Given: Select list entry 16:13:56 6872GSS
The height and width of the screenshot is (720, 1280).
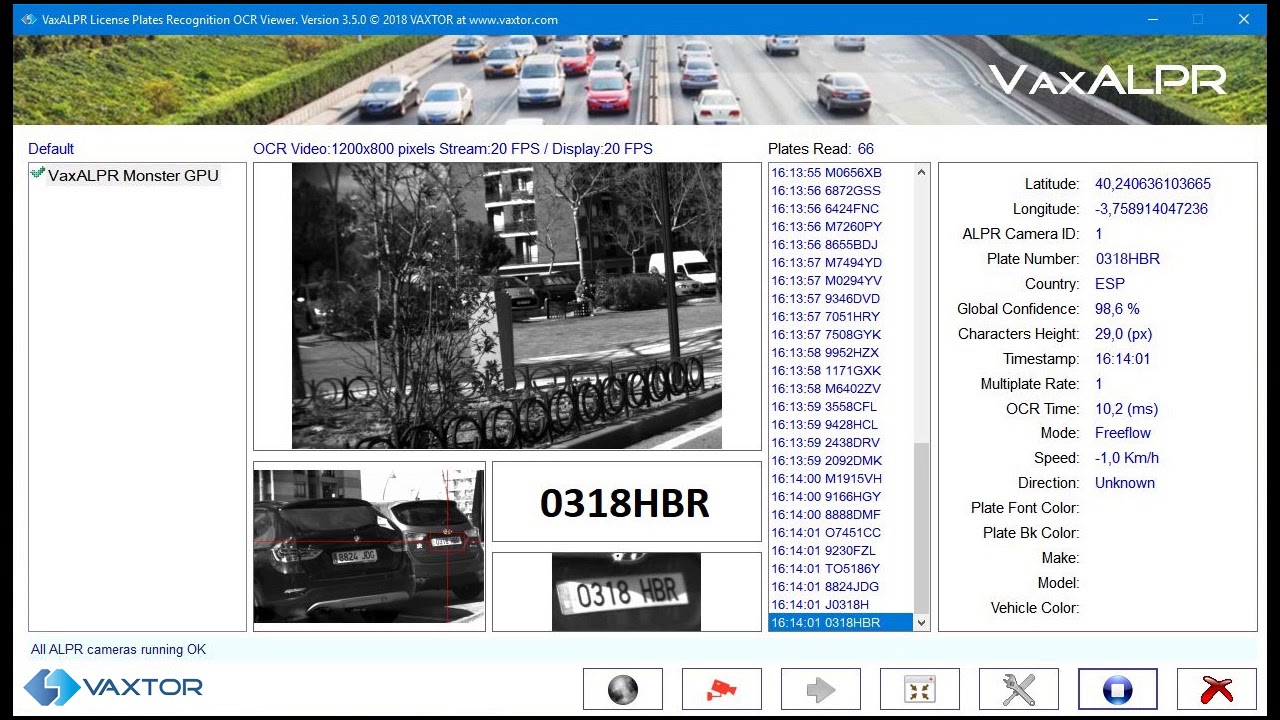Looking at the screenshot, I should tap(841, 190).
